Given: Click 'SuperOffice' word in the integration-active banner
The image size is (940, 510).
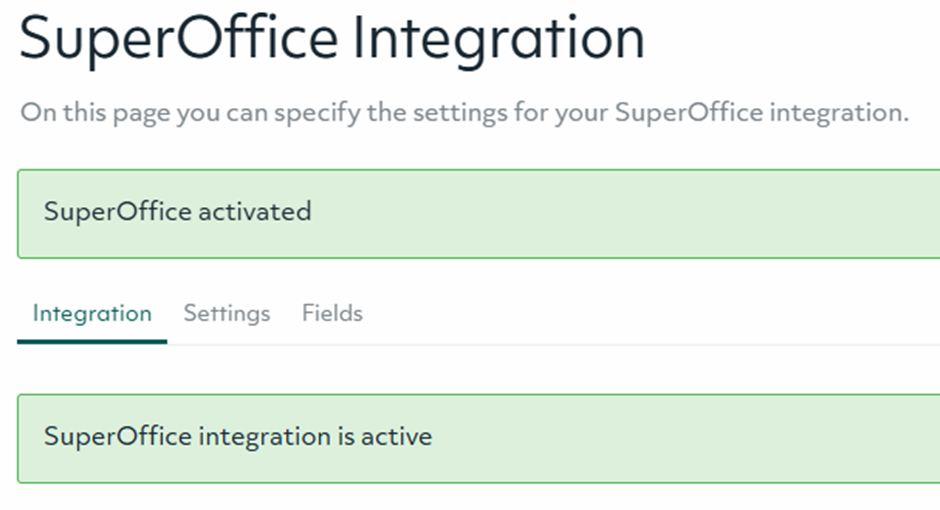Looking at the screenshot, I should 117,437.
